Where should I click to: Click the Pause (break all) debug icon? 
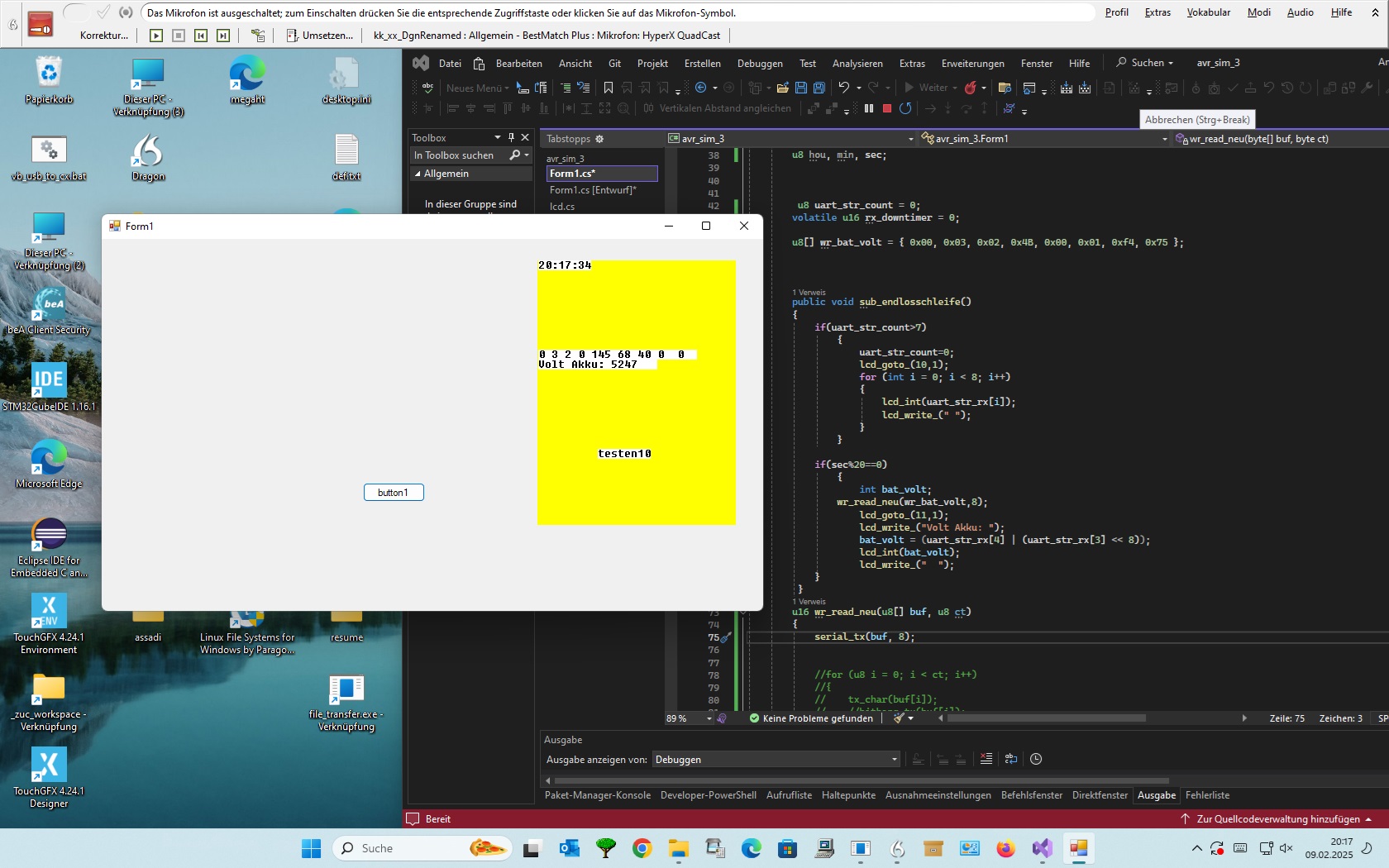(x=869, y=108)
